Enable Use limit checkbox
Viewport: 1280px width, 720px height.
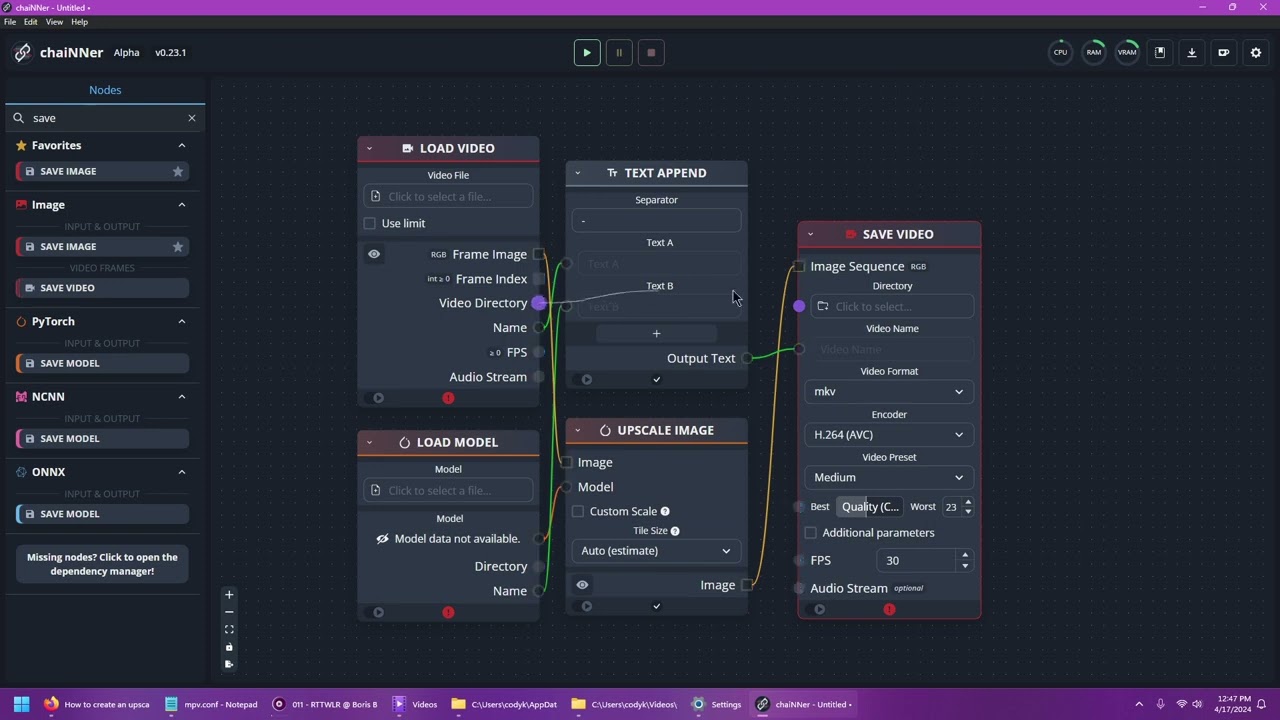[x=370, y=223]
